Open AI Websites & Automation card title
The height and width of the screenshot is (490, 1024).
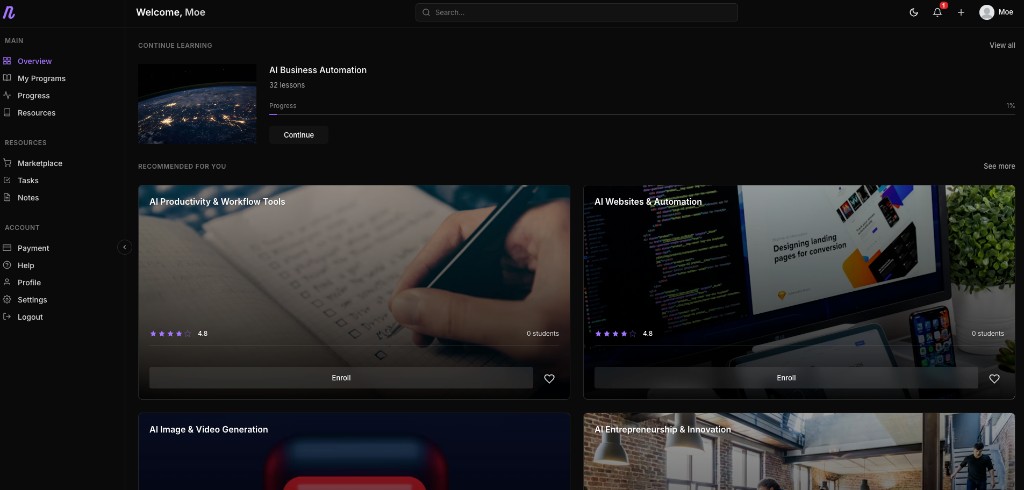648,202
